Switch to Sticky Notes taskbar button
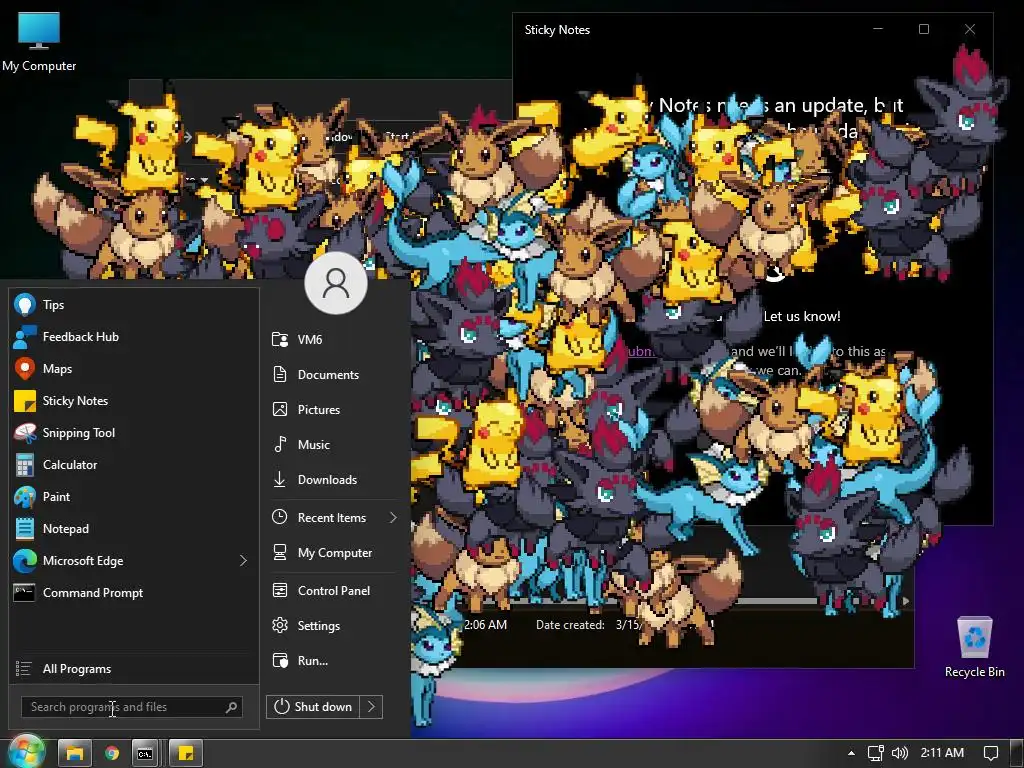Viewport: 1024px width, 768px height. tap(186, 753)
